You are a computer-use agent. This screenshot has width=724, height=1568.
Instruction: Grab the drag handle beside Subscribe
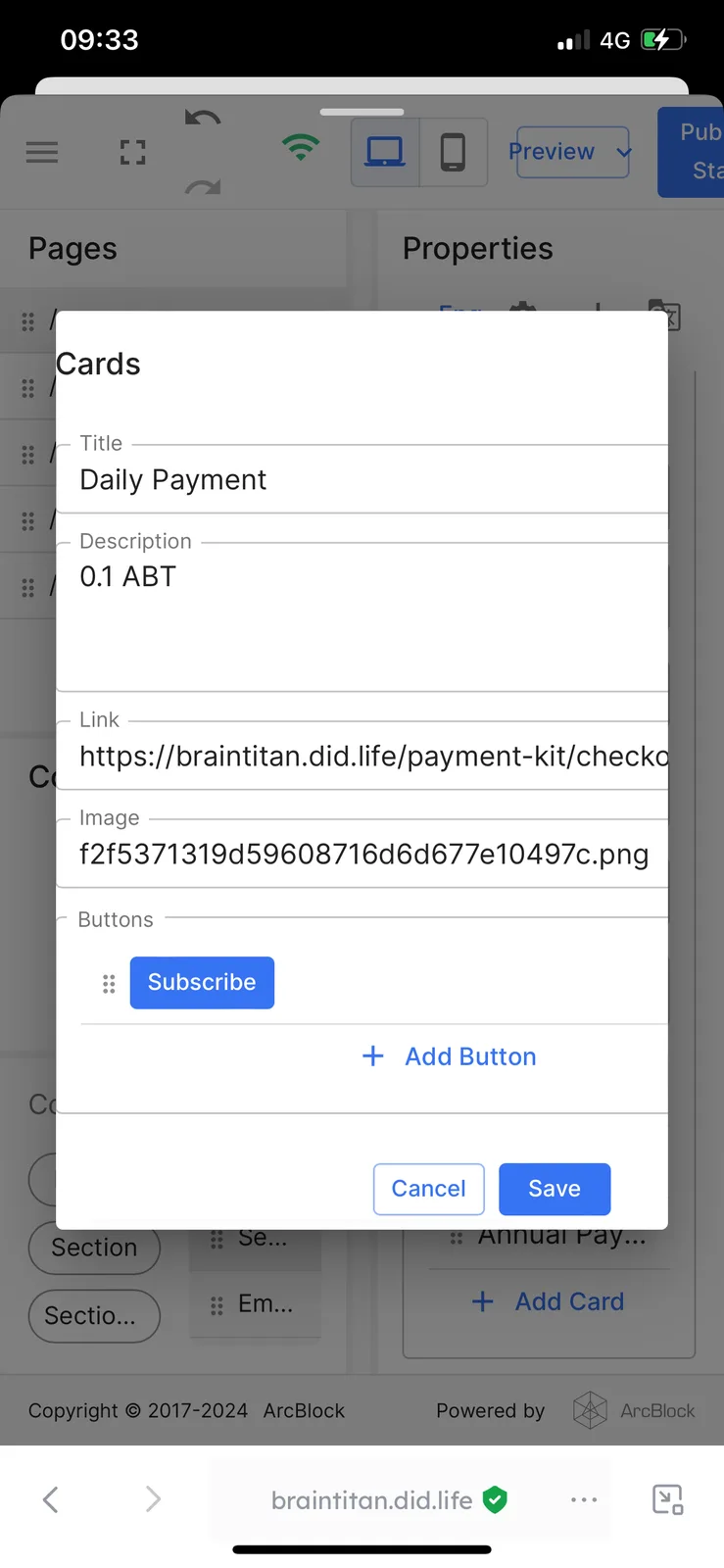109,984
